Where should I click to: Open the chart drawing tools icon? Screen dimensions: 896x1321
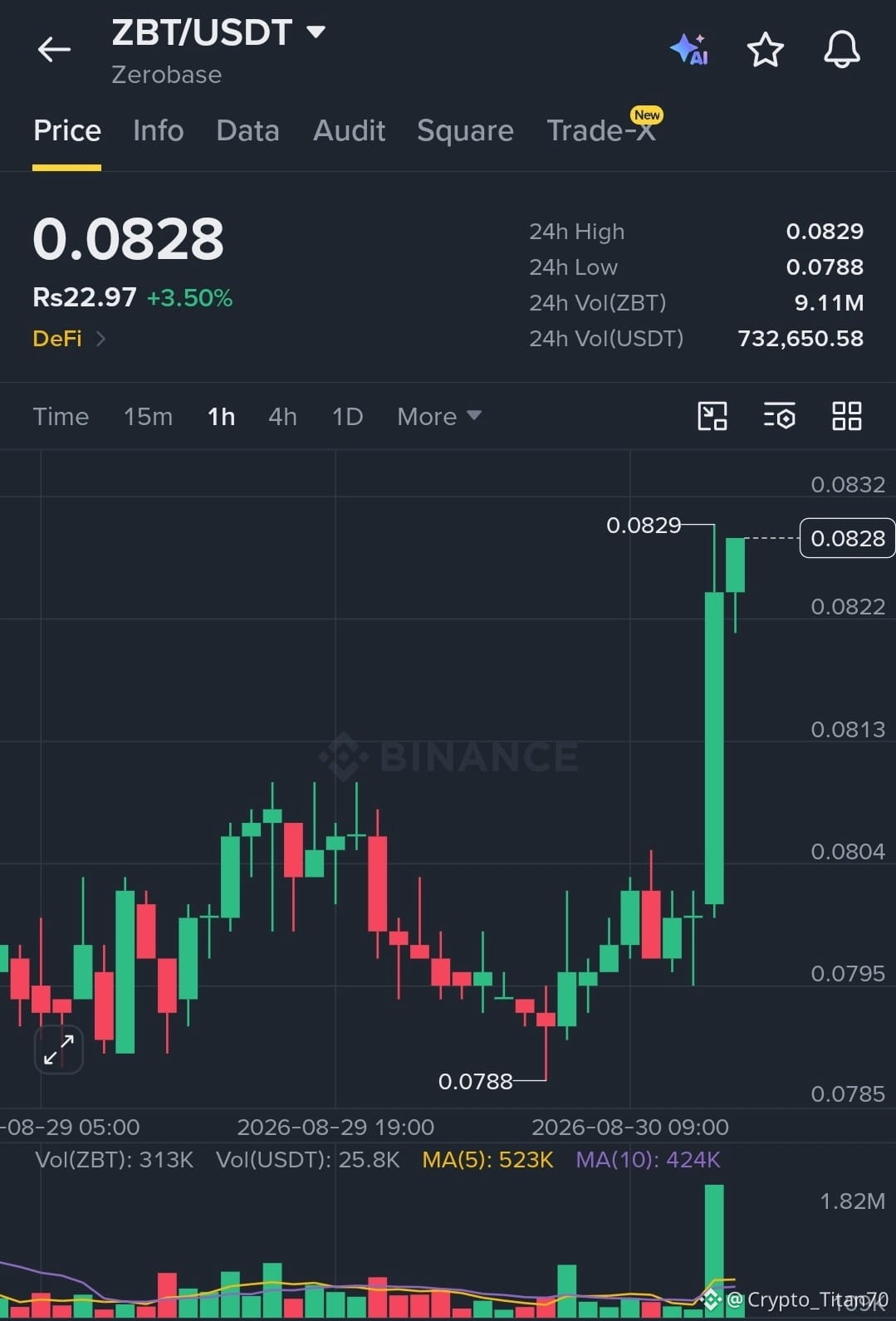[712, 416]
